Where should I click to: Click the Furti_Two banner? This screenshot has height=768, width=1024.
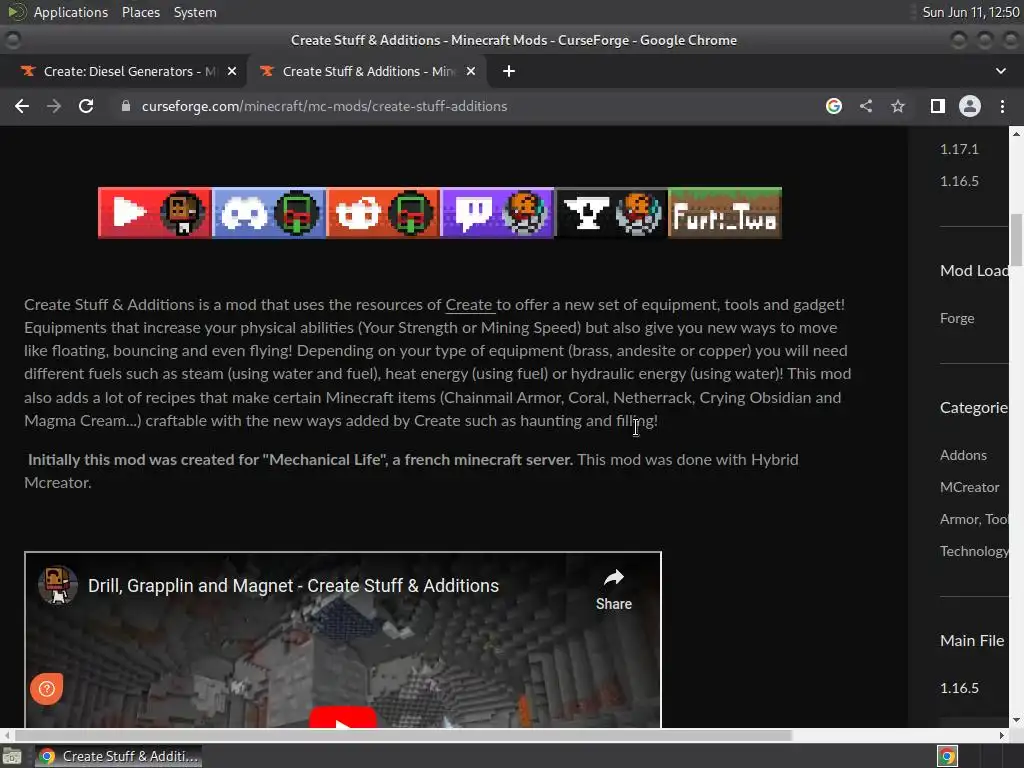click(725, 213)
